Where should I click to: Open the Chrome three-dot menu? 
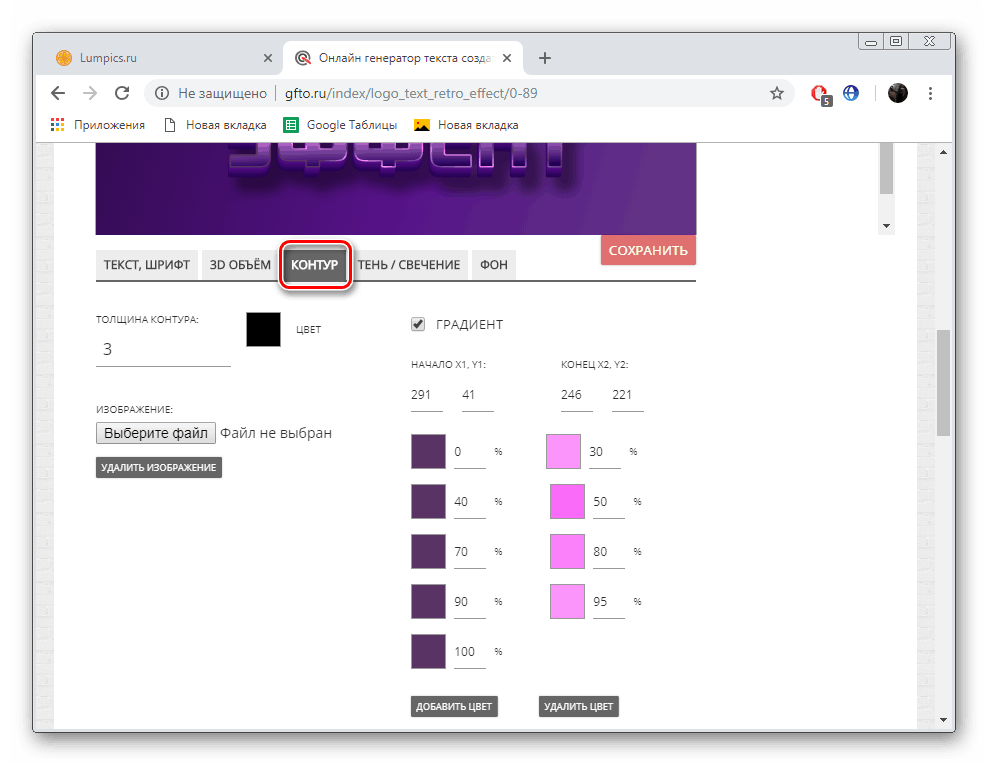pos(930,93)
